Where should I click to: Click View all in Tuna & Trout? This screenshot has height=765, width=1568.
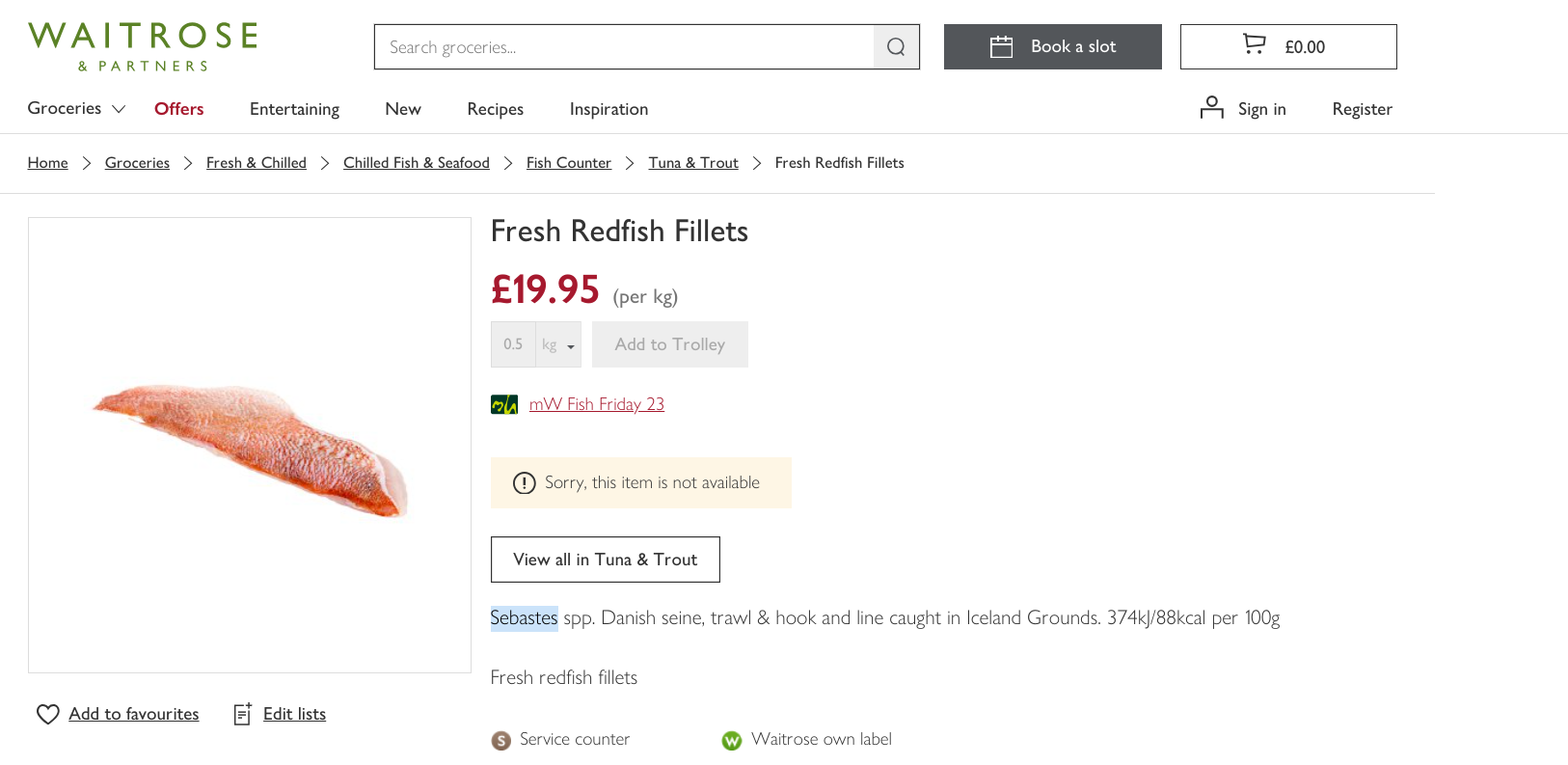pyautogui.click(x=605, y=560)
